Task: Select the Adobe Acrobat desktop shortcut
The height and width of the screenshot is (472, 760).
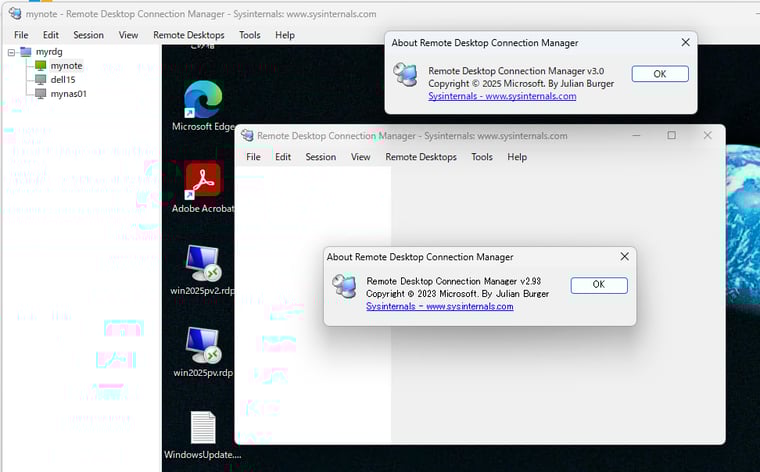Action: [x=203, y=188]
